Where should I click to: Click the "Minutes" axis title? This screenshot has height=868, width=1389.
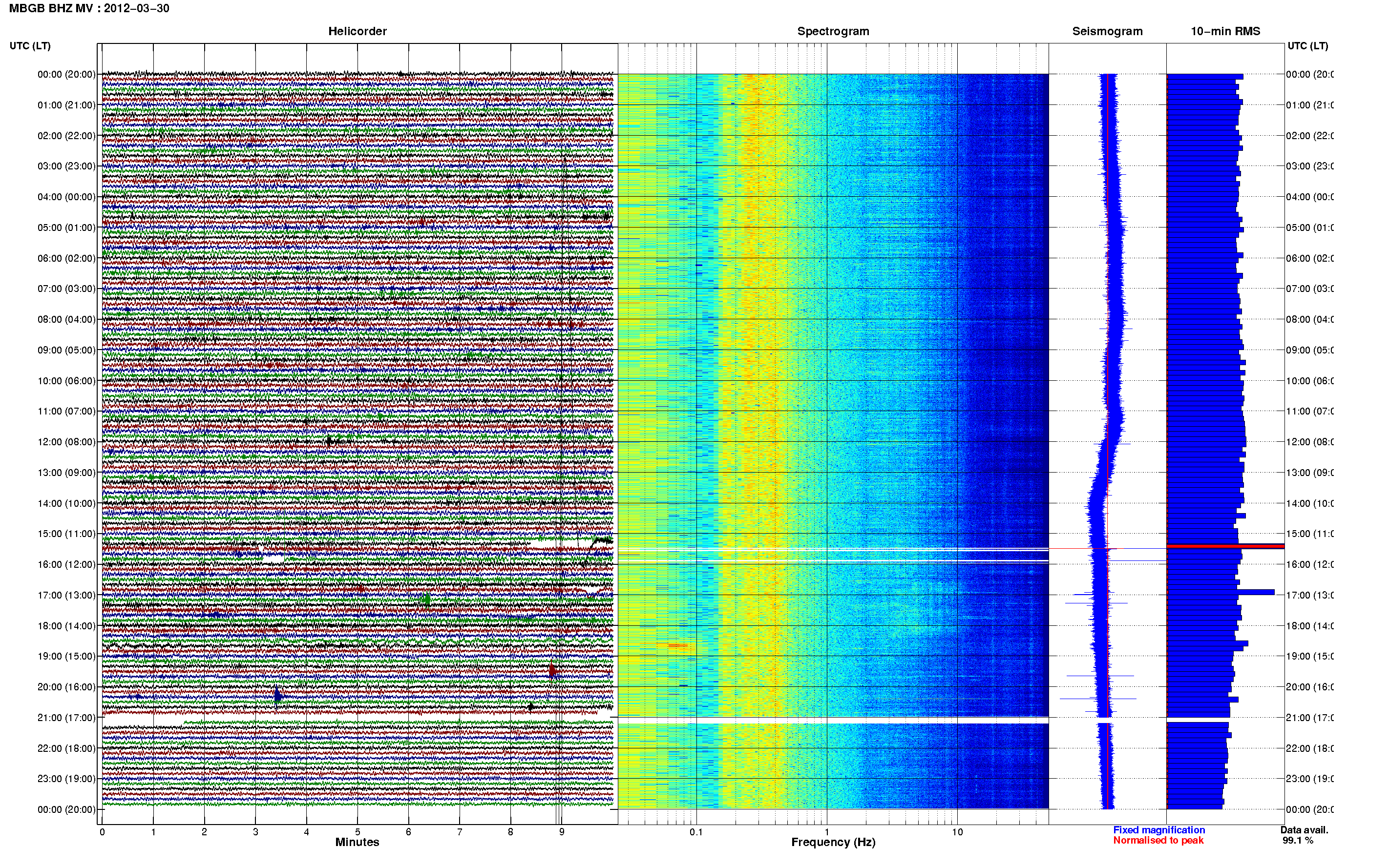pos(357,842)
